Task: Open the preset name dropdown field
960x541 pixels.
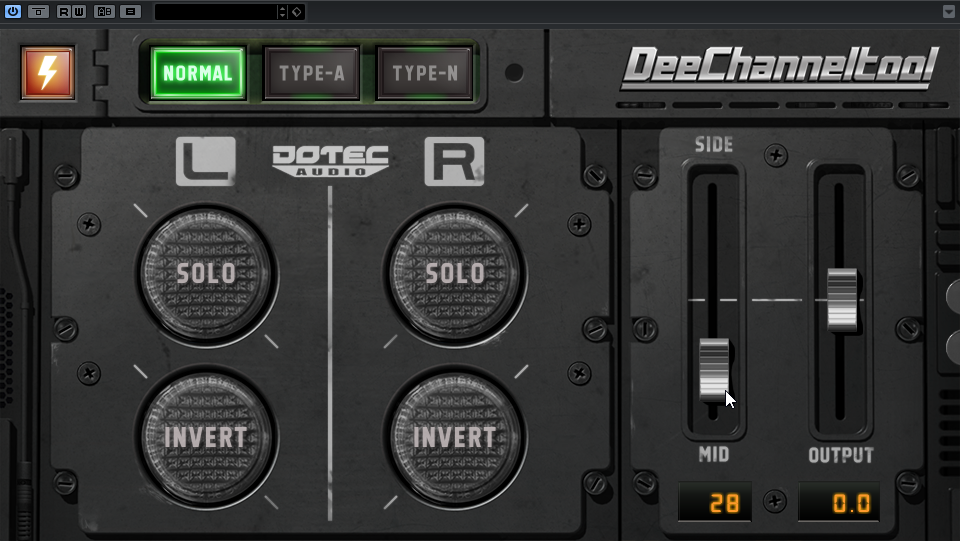Action: click(215, 12)
